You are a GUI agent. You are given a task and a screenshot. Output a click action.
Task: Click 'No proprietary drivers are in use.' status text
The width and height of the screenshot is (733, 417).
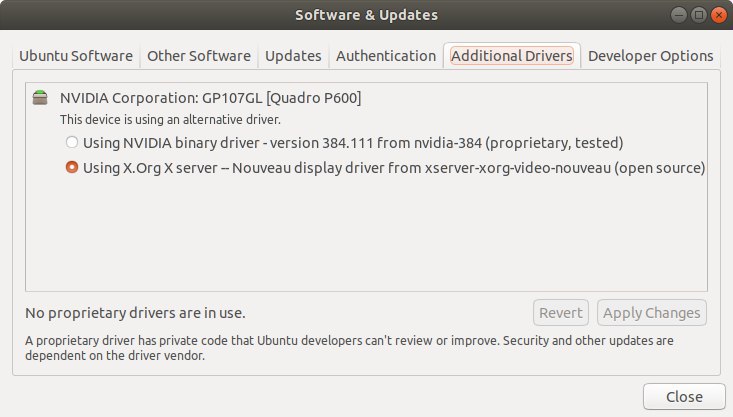click(x=135, y=313)
